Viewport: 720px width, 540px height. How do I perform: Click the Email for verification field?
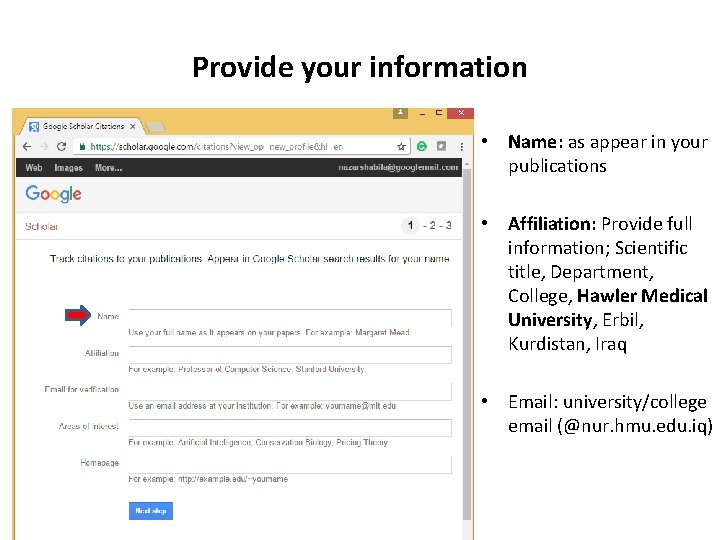290,391
